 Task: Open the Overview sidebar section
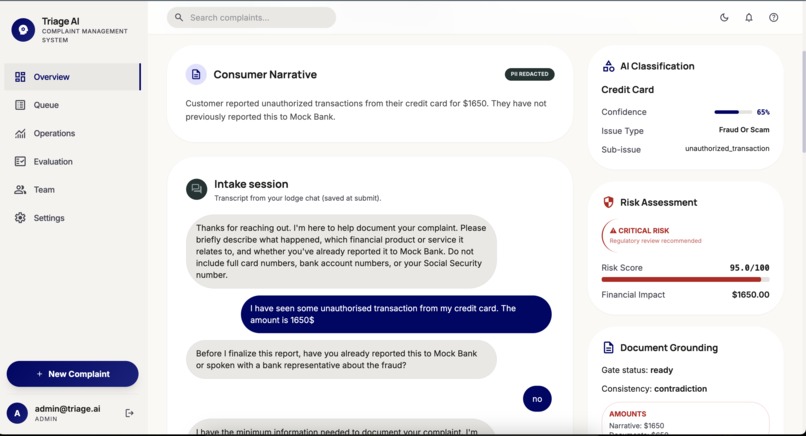pos(72,77)
